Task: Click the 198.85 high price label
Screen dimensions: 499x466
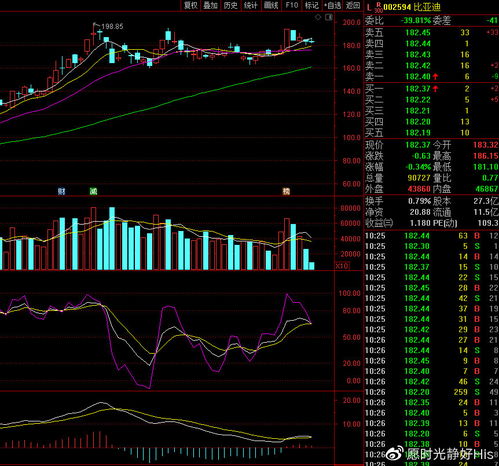Action: point(112,26)
